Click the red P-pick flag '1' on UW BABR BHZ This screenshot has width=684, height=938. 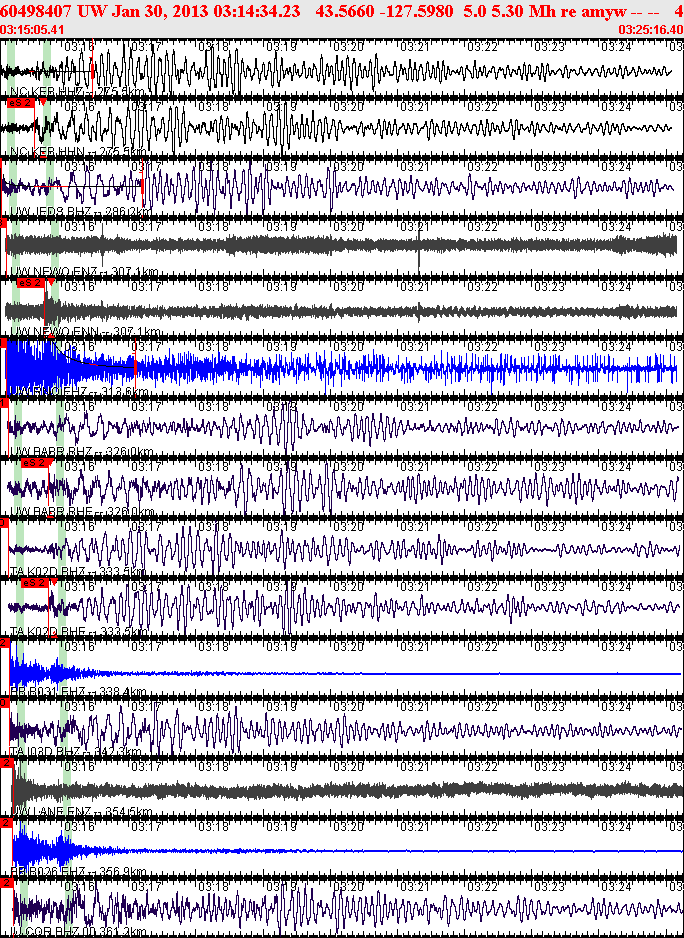[4, 403]
